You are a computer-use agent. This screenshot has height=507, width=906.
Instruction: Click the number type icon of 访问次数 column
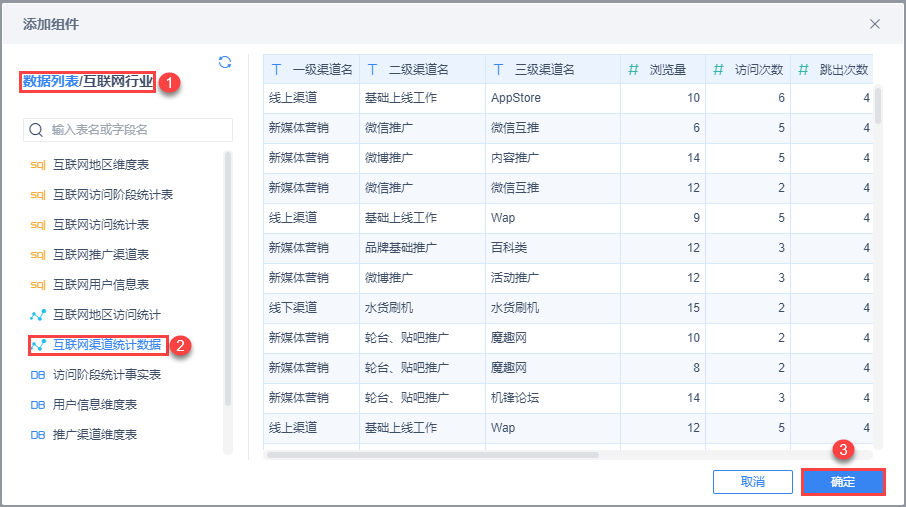[718, 70]
